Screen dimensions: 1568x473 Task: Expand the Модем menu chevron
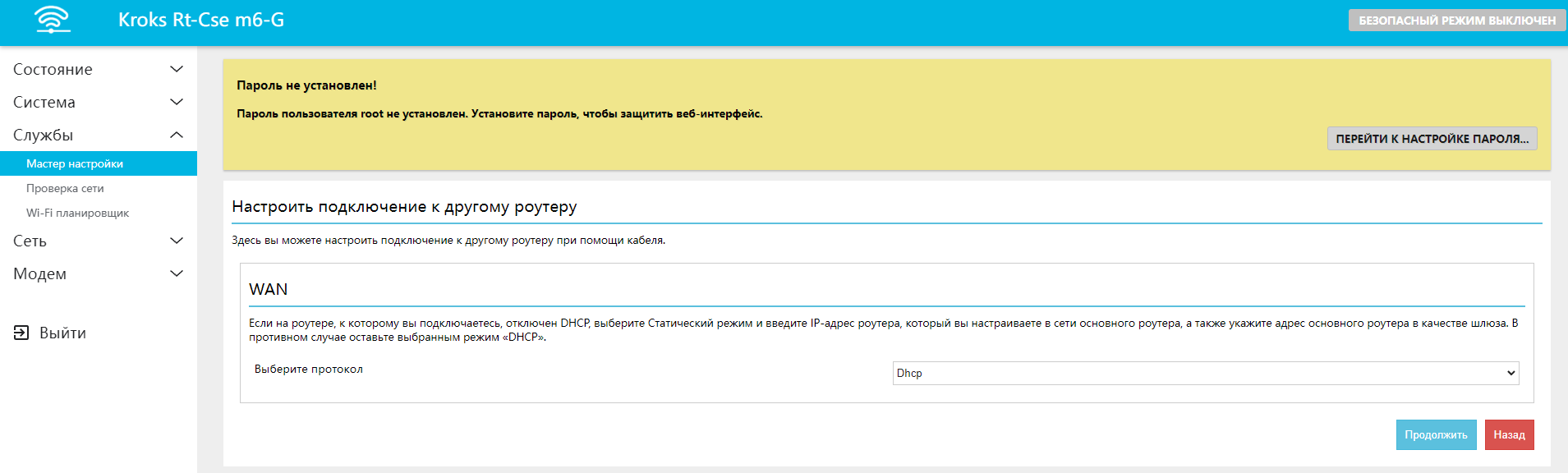tap(176, 274)
